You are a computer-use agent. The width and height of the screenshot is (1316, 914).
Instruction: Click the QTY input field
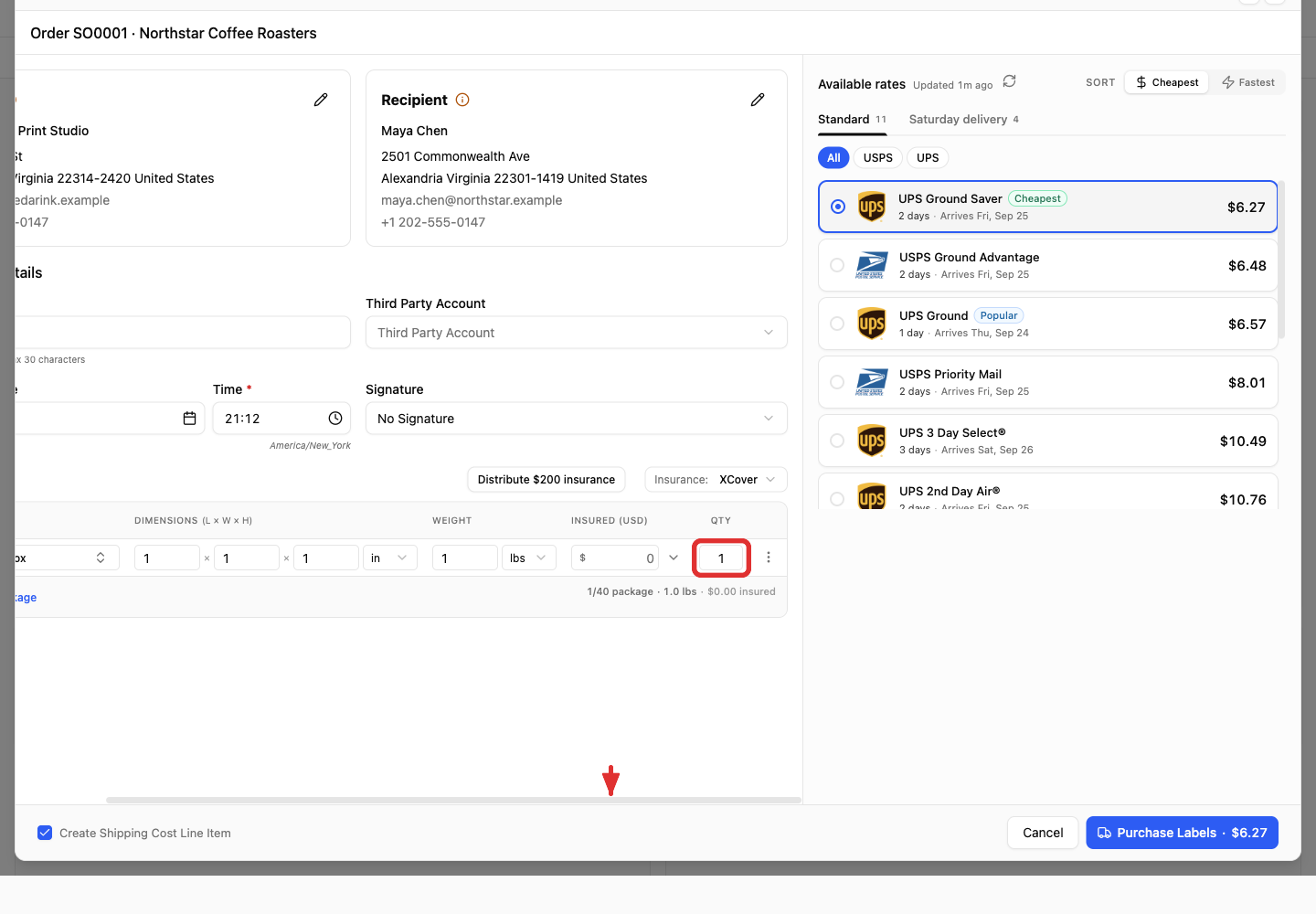[722, 558]
